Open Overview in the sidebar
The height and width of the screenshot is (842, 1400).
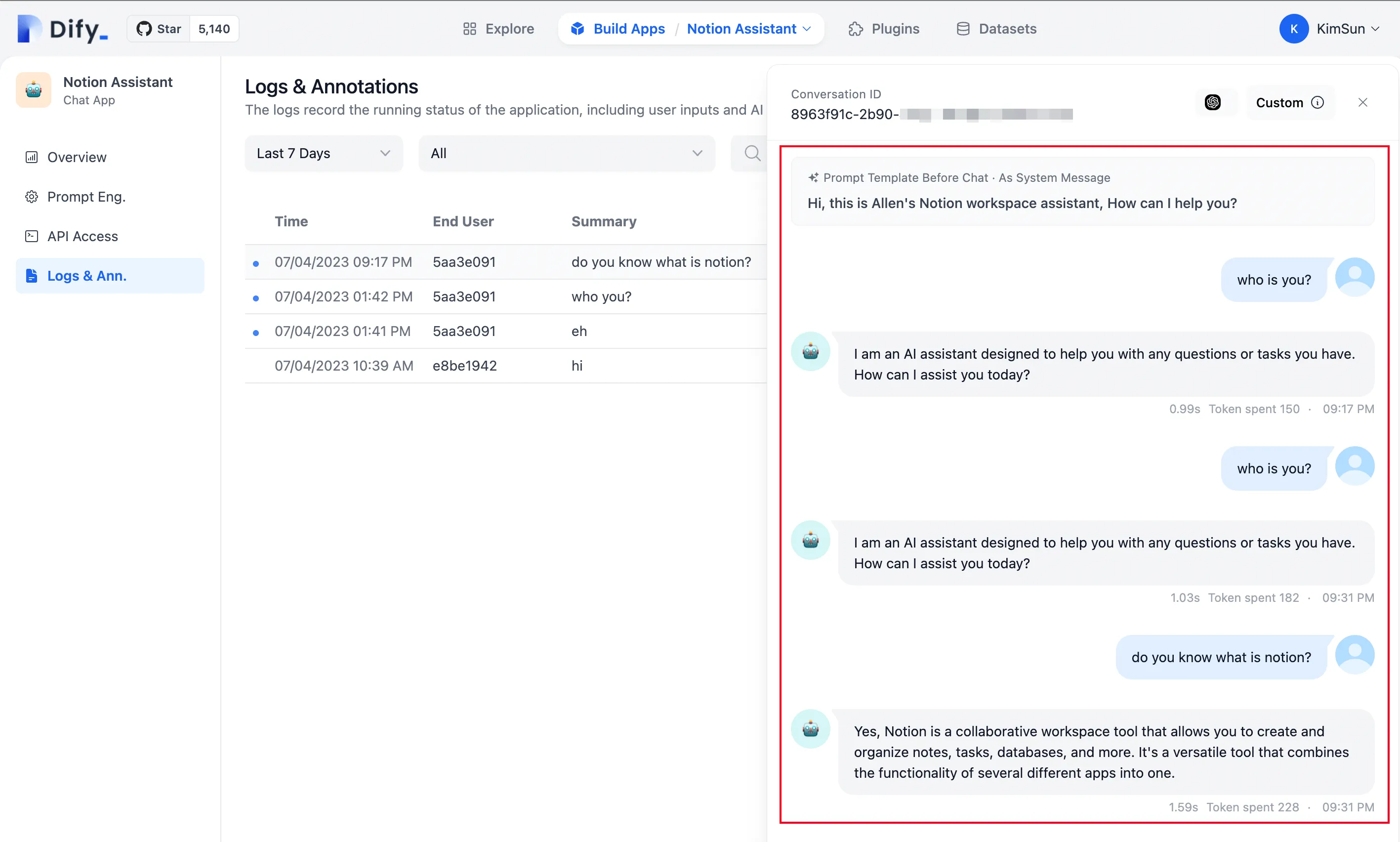pyautogui.click(x=77, y=157)
